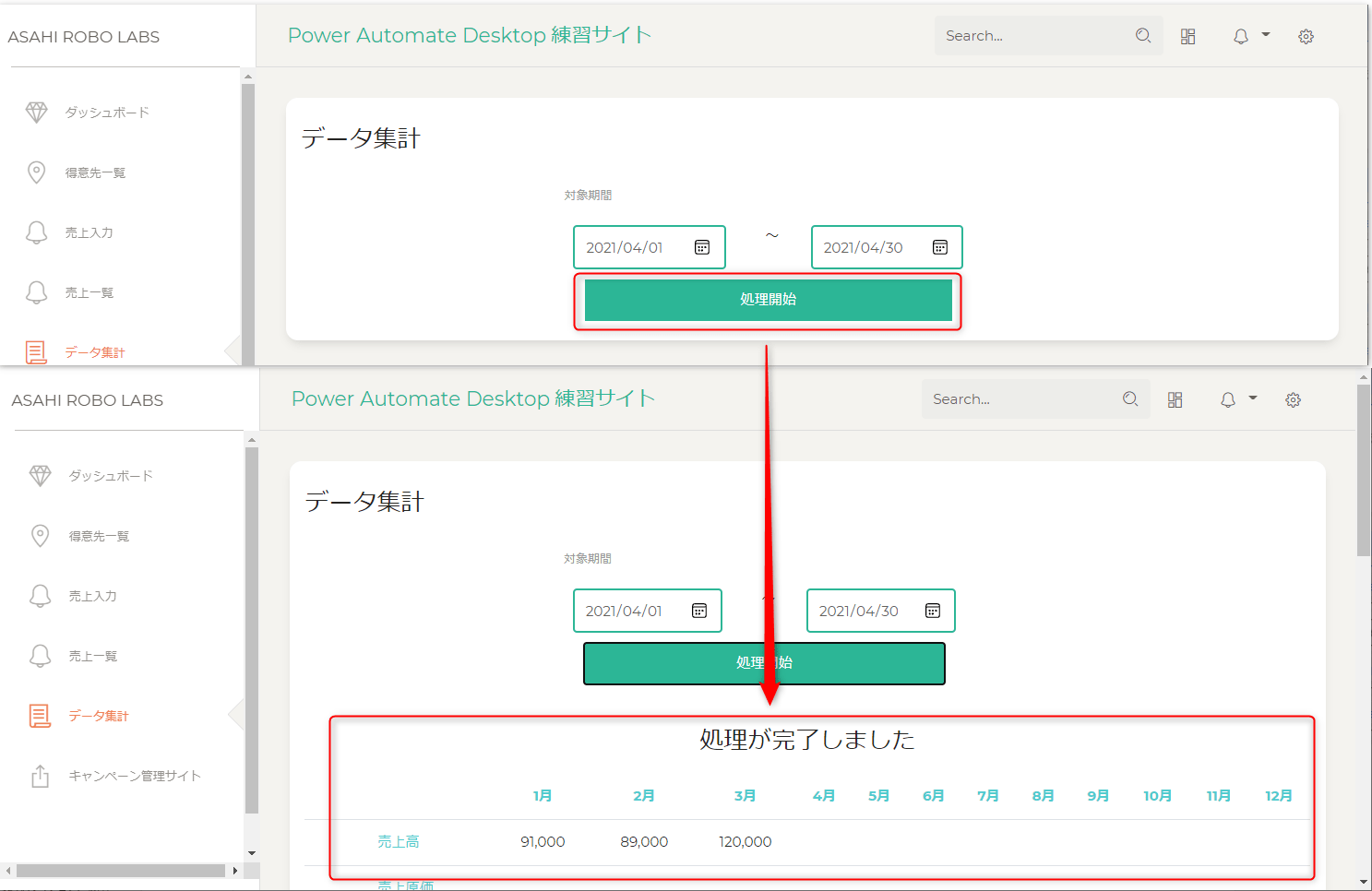Click the grid layout icon in upper header

(x=1188, y=37)
